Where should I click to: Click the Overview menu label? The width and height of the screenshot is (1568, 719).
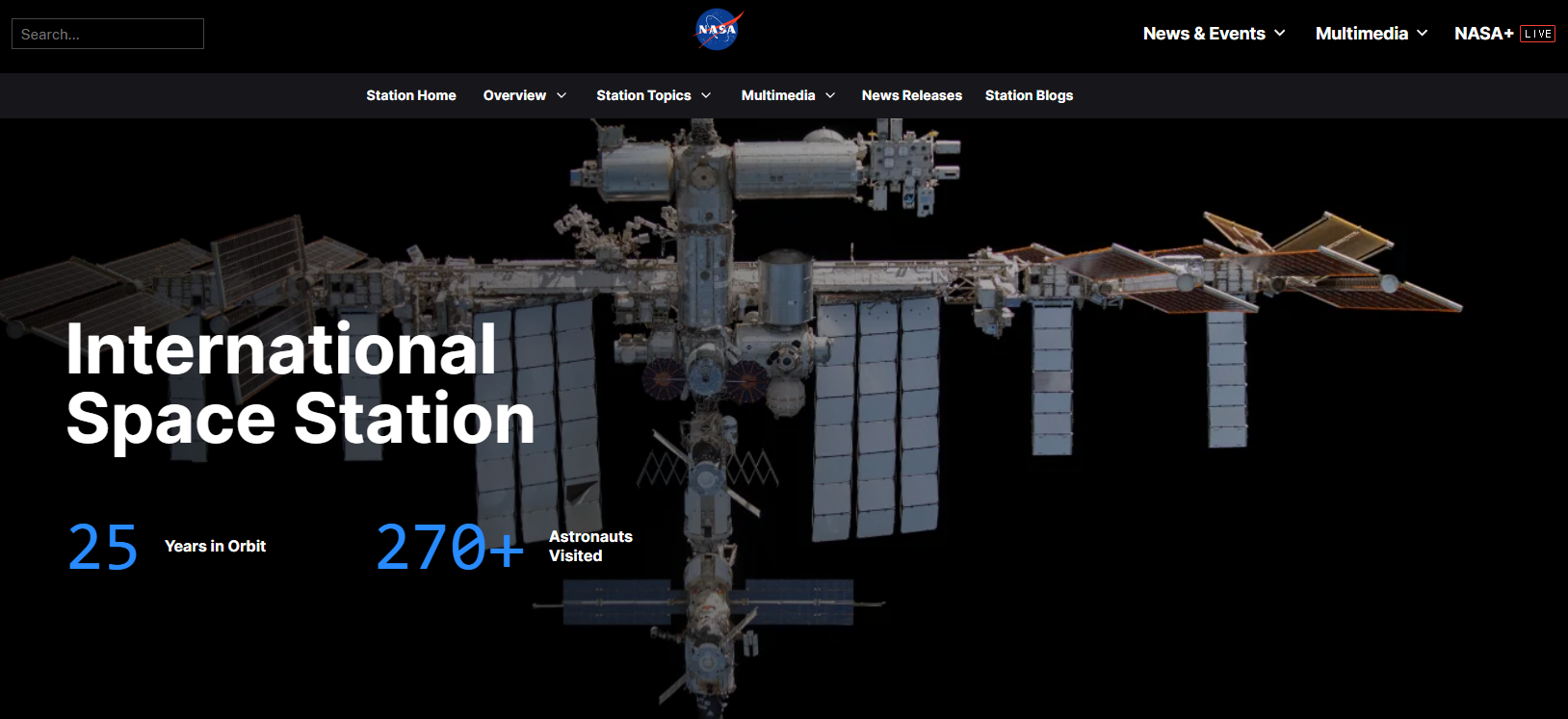514,95
